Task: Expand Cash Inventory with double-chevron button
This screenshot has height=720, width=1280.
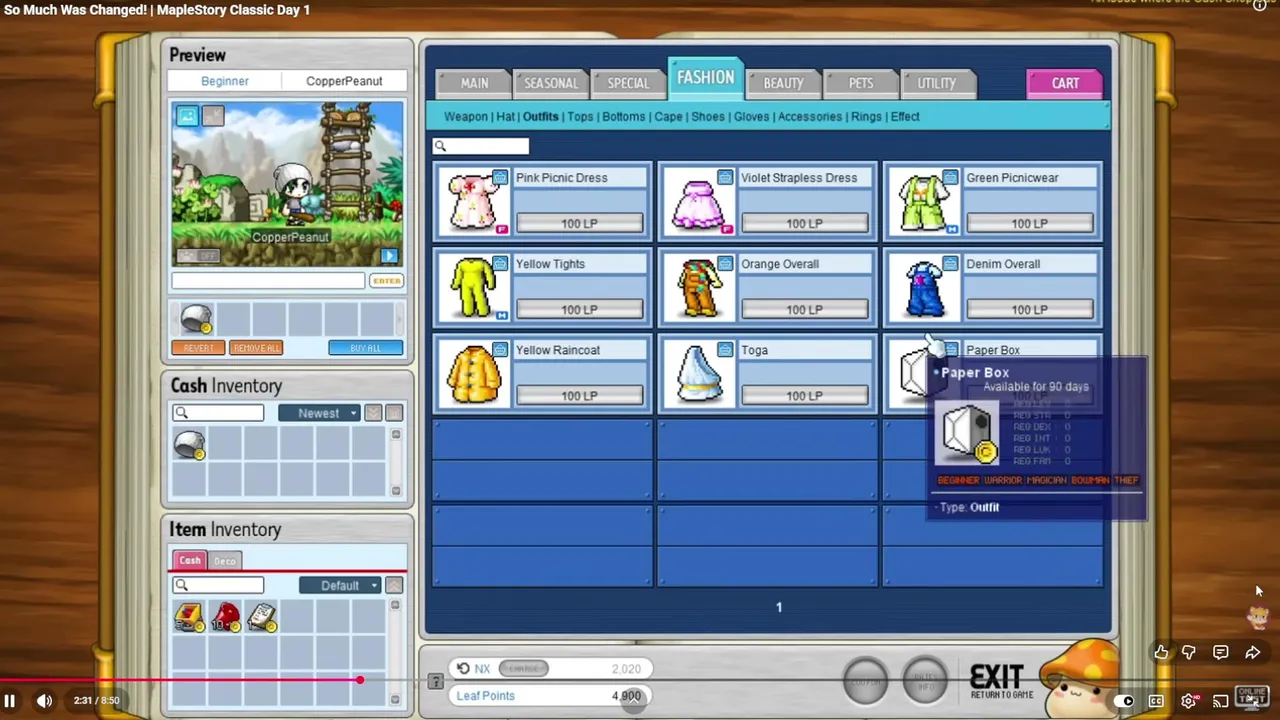Action: coord(373,413)
